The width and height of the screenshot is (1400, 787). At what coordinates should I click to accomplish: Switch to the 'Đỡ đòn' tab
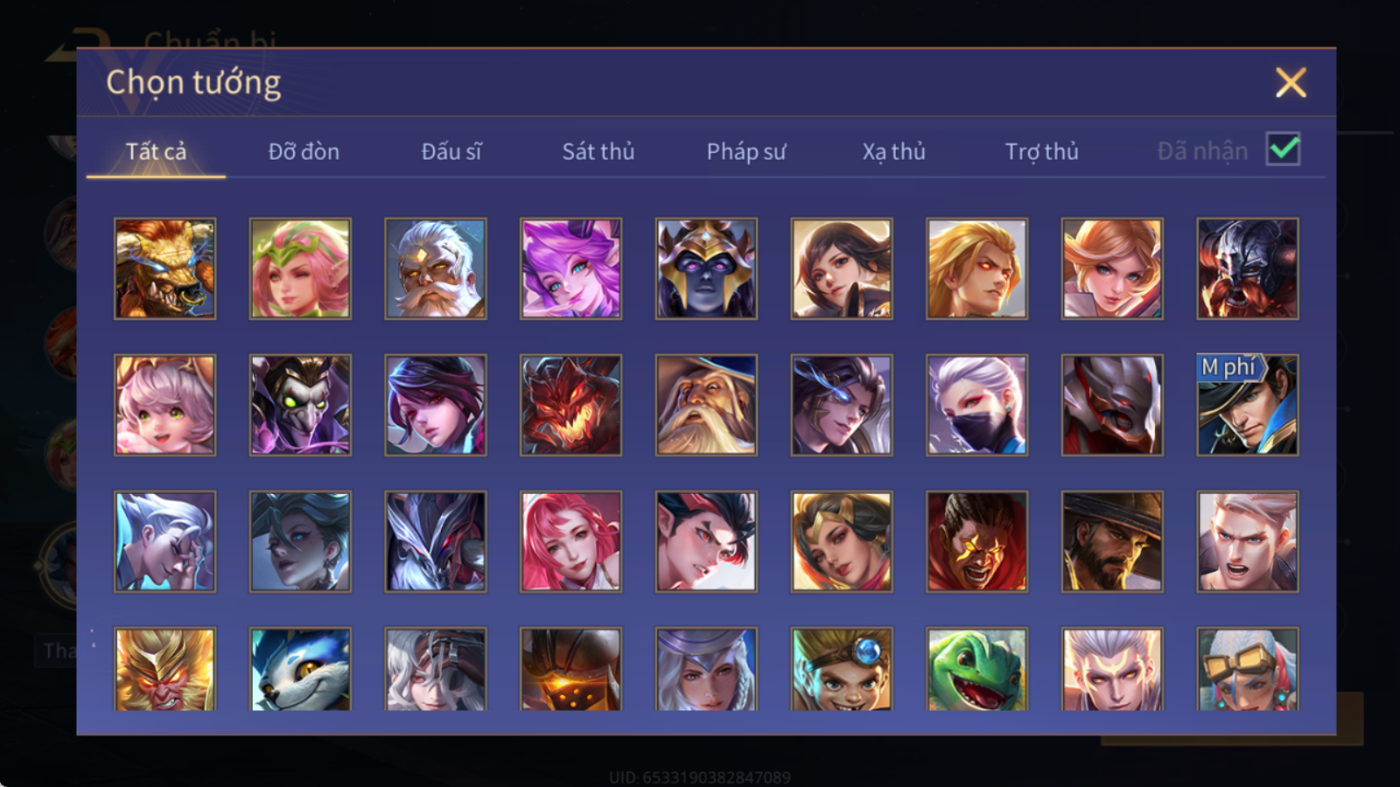tap(304, 152)
